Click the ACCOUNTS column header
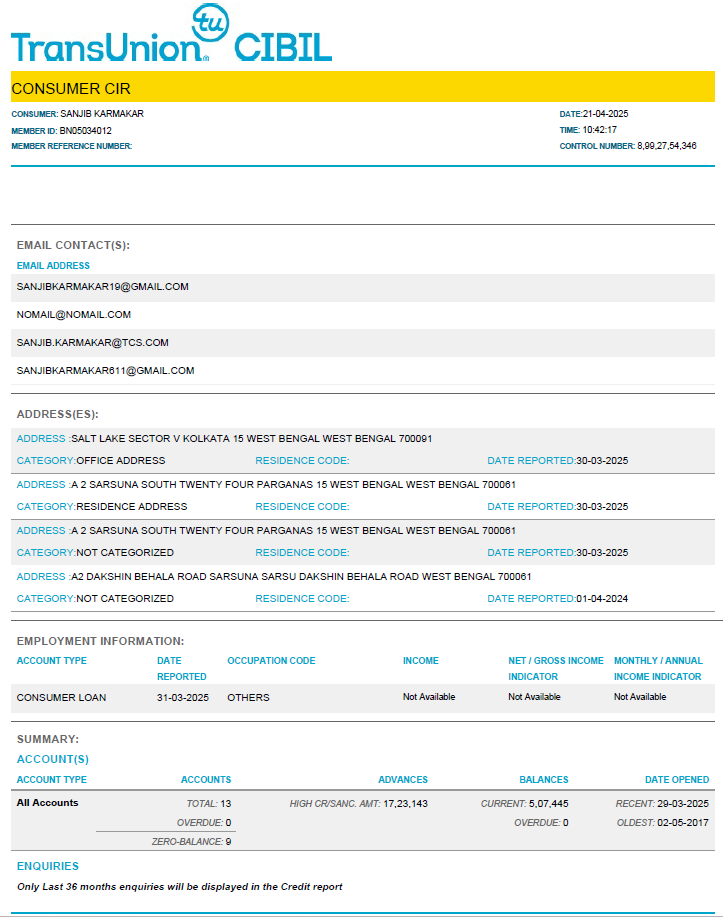The width and height of the screenshot is (723, 917). click(x=206, y=780)
